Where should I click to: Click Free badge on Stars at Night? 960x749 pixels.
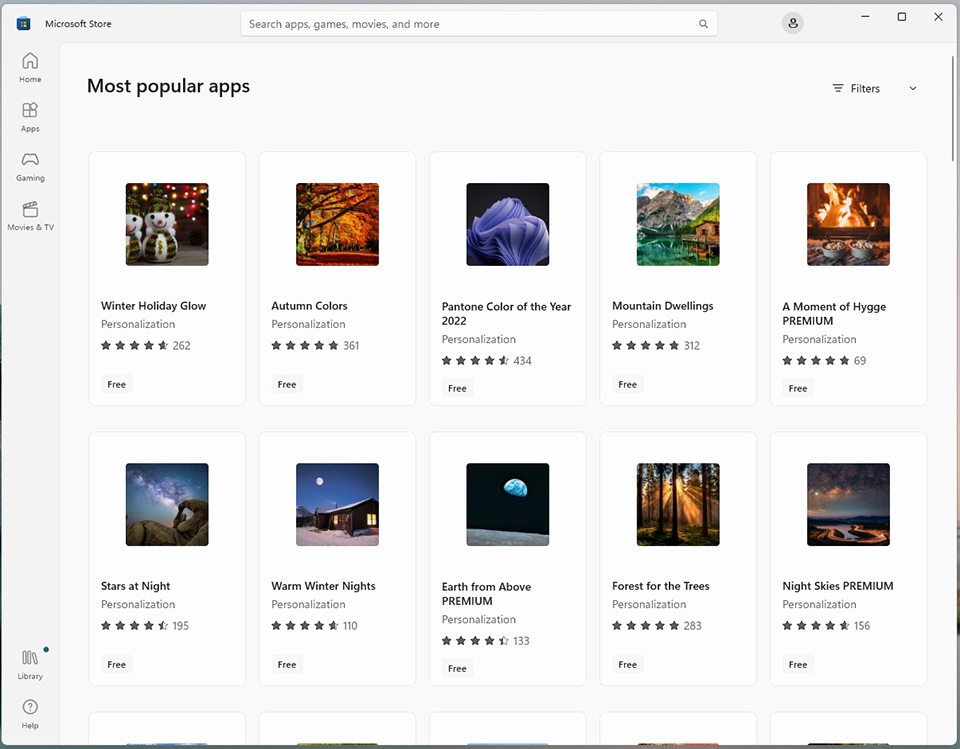[116, 664]
